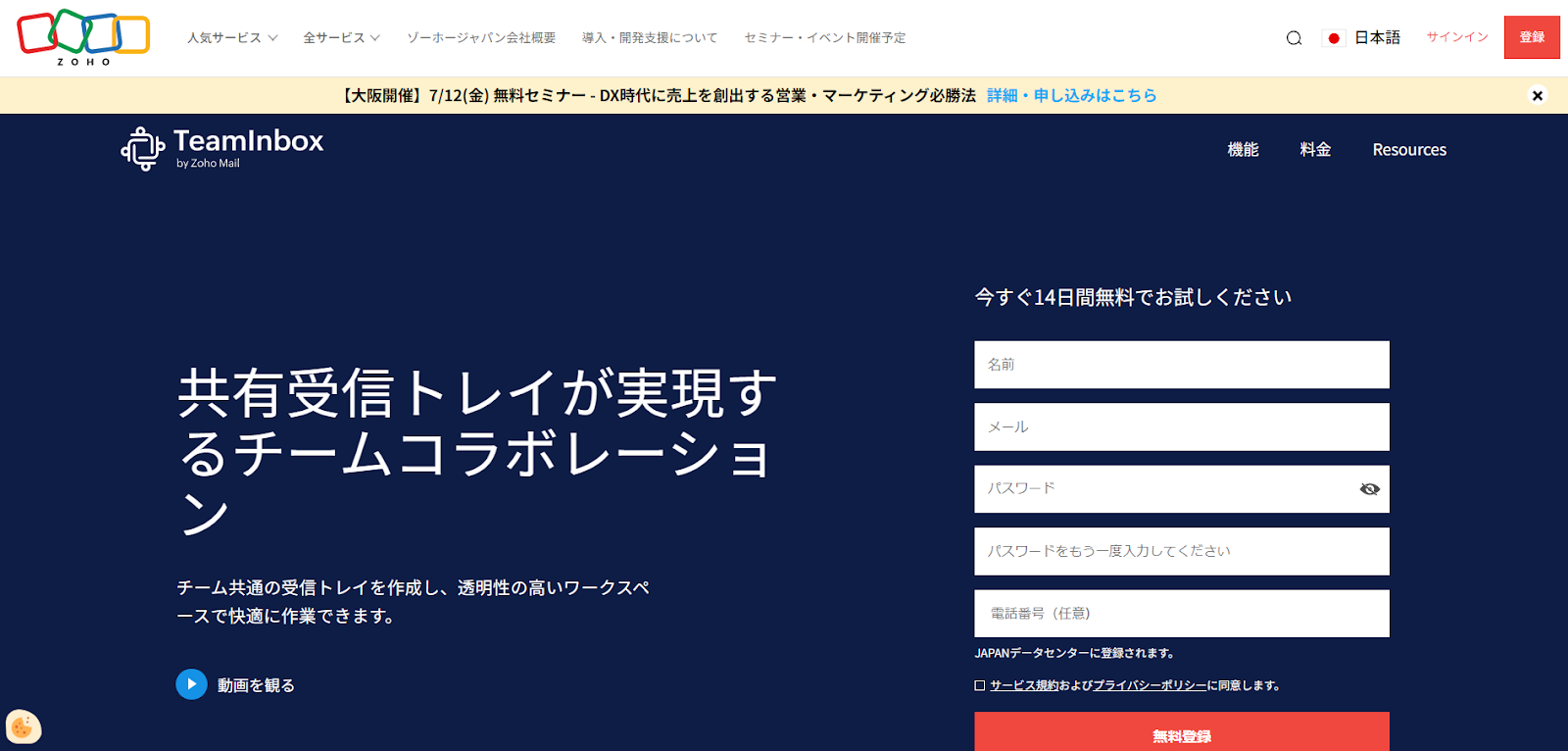Viewport: 1568px width, 751px height.
Task: Check the terms of service agreement checkbox
Action: [x=980, y=685]
